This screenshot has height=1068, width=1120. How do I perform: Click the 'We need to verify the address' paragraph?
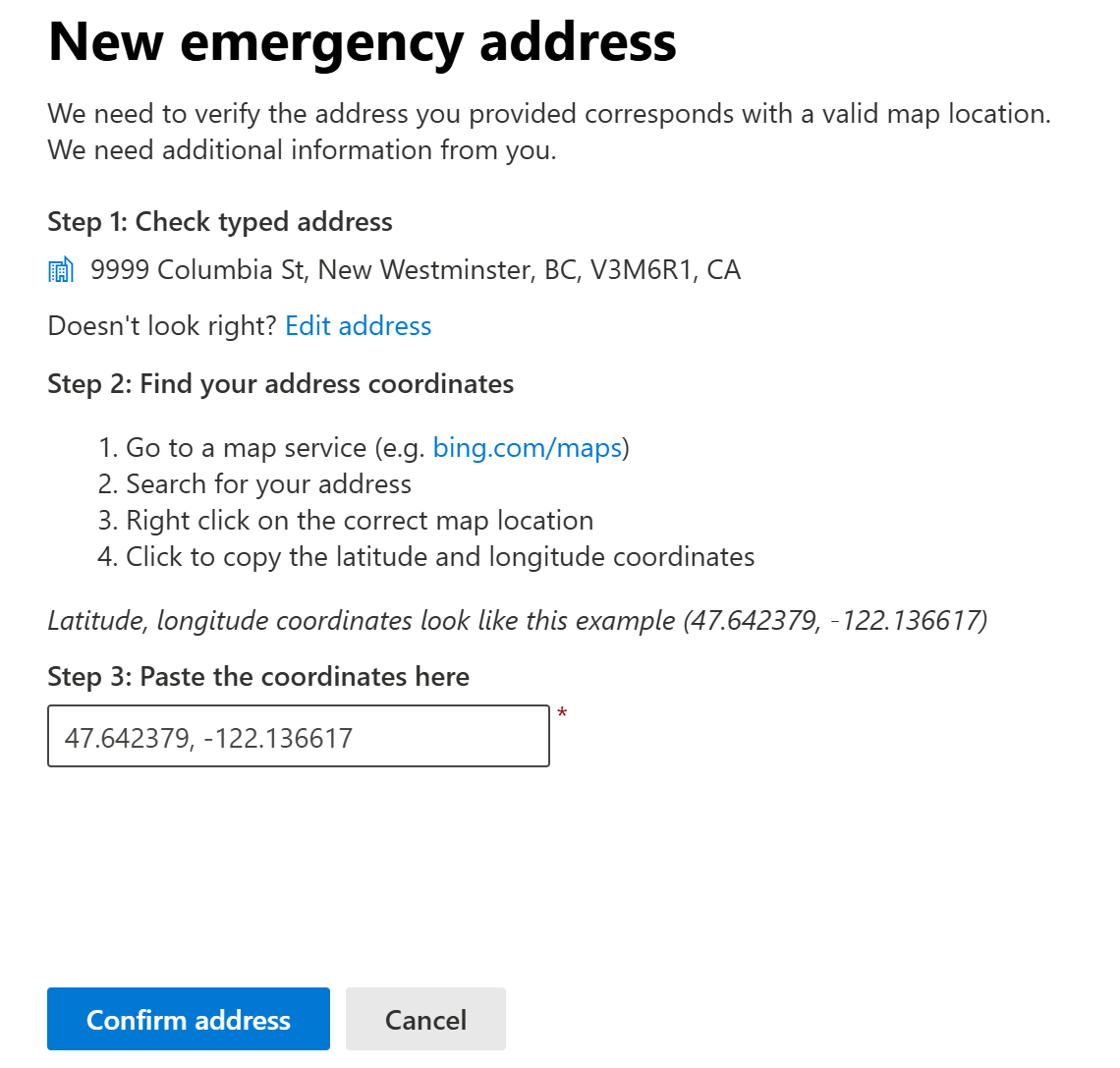(548, 114)
